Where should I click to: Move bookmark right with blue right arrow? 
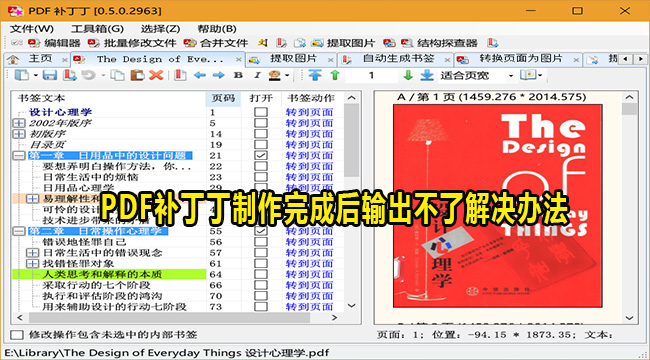click(x=218, y=75)
